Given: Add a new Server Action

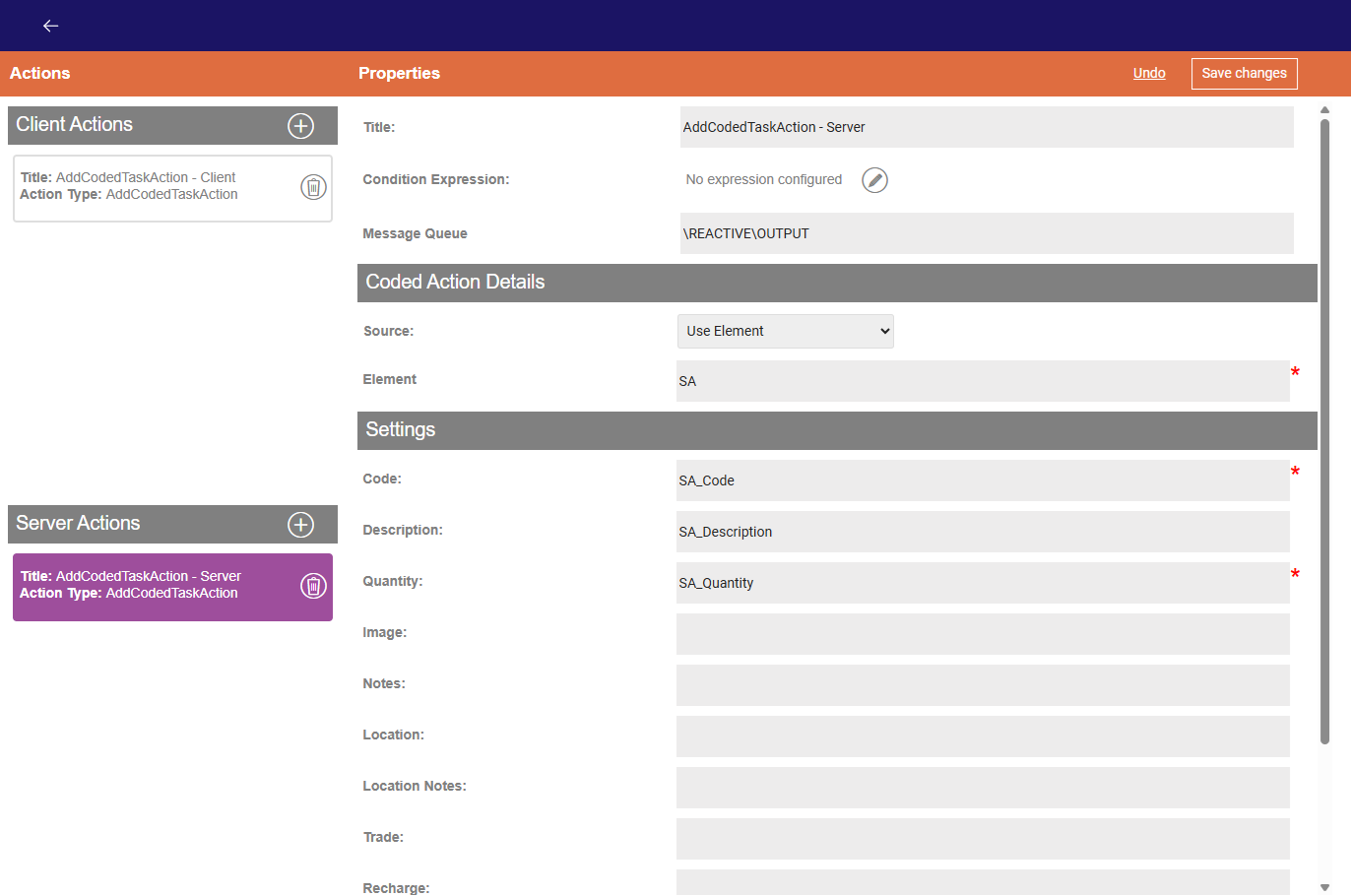Looking at the screenshot, I should click(300, 525).
